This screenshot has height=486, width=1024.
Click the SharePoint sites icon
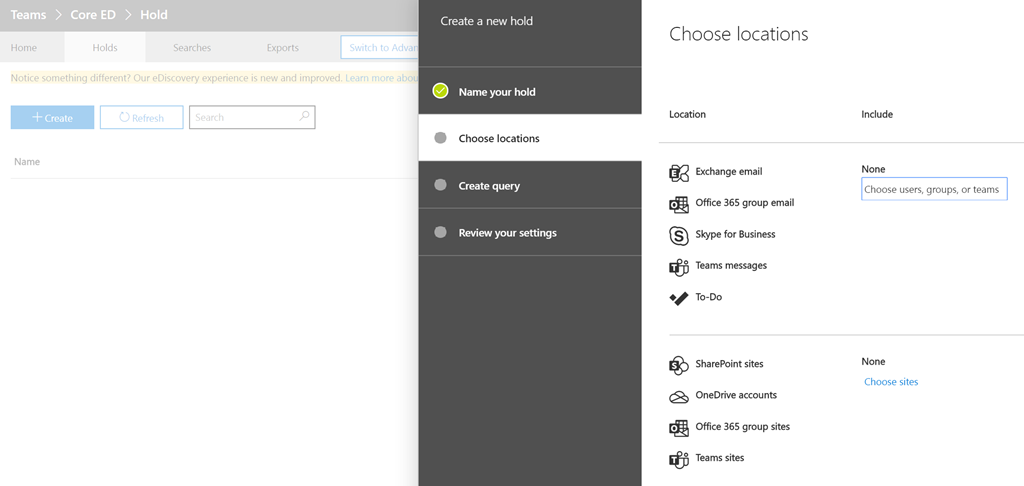coord(679,365)
